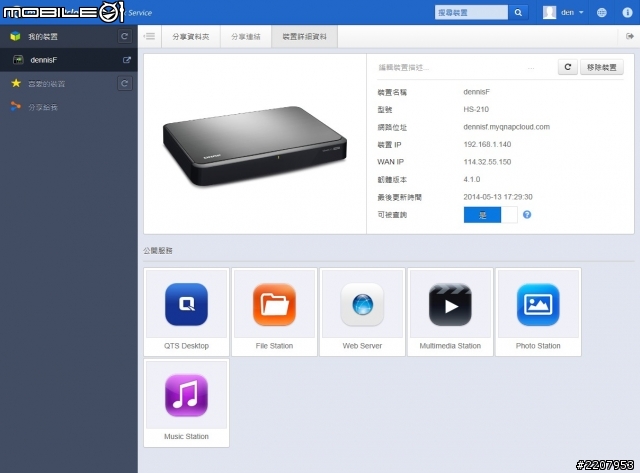640x473 pixels.
Task: Click the Shared with me icon
Action: tap(16, 107)
